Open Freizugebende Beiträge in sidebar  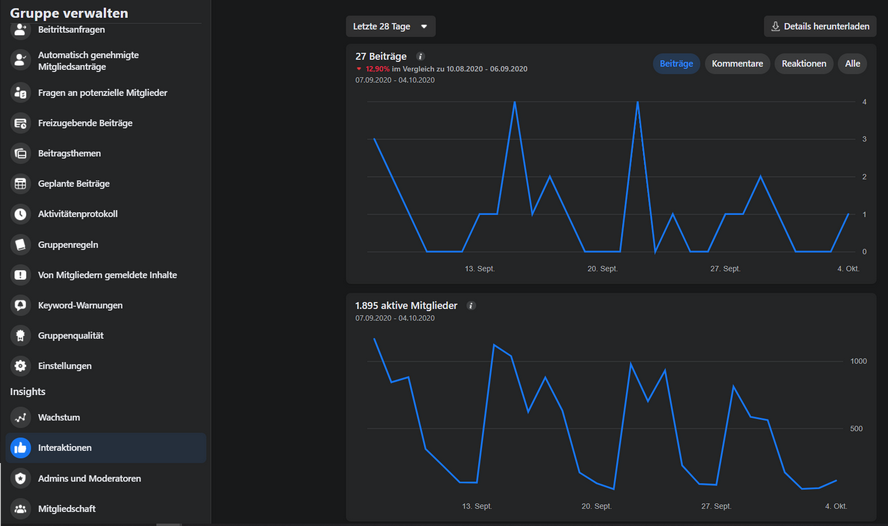point(85,123)
